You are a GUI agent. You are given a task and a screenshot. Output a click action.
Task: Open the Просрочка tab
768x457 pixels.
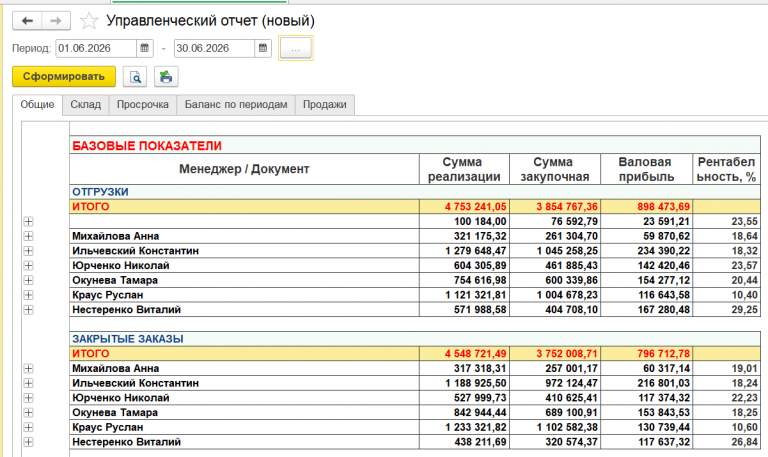click(x=143, y=104)
